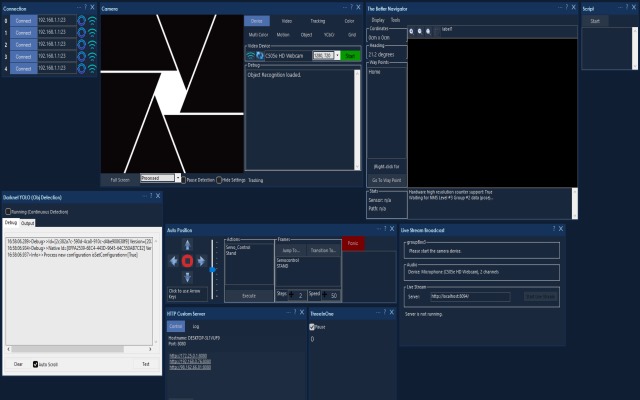640x400 pixels.
Task: Click Connect button for connection 0
Action: pos(23,20)
